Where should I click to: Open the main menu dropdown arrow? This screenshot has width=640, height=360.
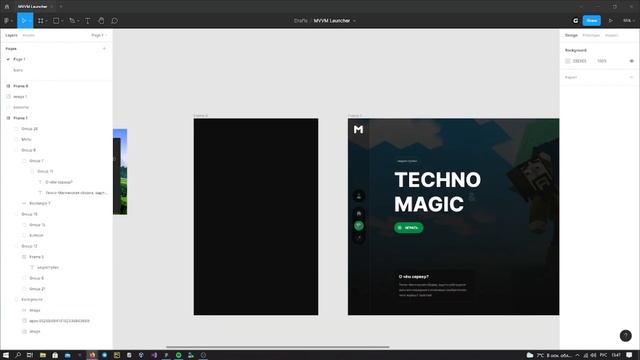click(x=12, y=21)
